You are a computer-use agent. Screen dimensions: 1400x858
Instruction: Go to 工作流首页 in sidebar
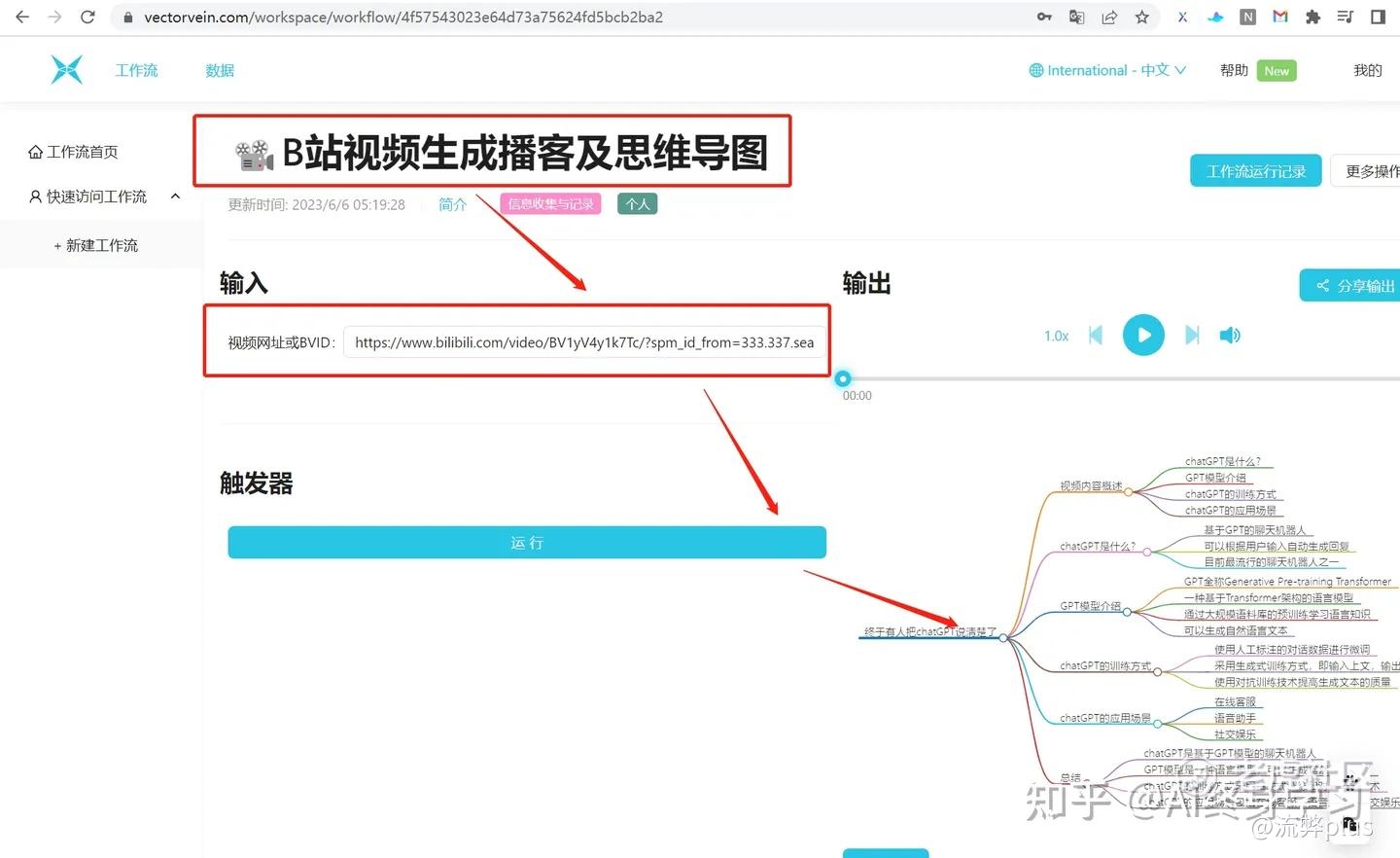click(73, 152)
